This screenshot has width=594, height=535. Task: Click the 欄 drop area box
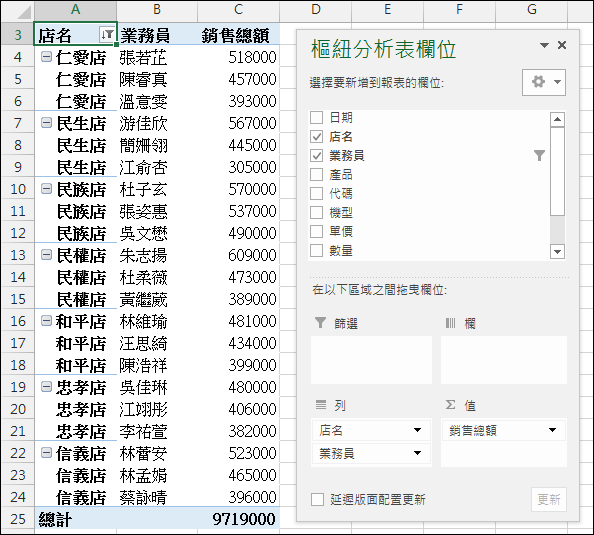[x=504, y=360]
